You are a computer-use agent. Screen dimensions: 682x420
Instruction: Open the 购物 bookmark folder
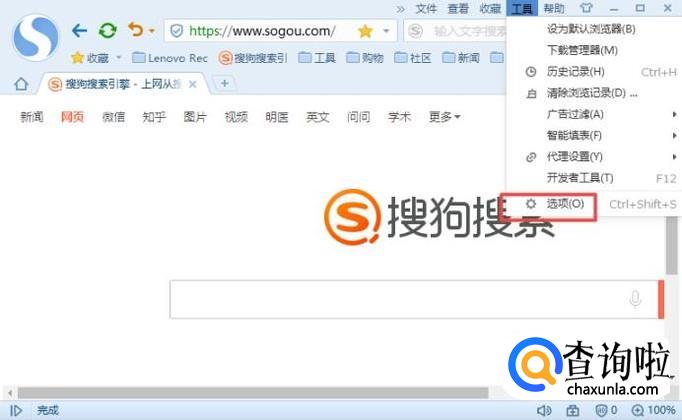point(365,58)
